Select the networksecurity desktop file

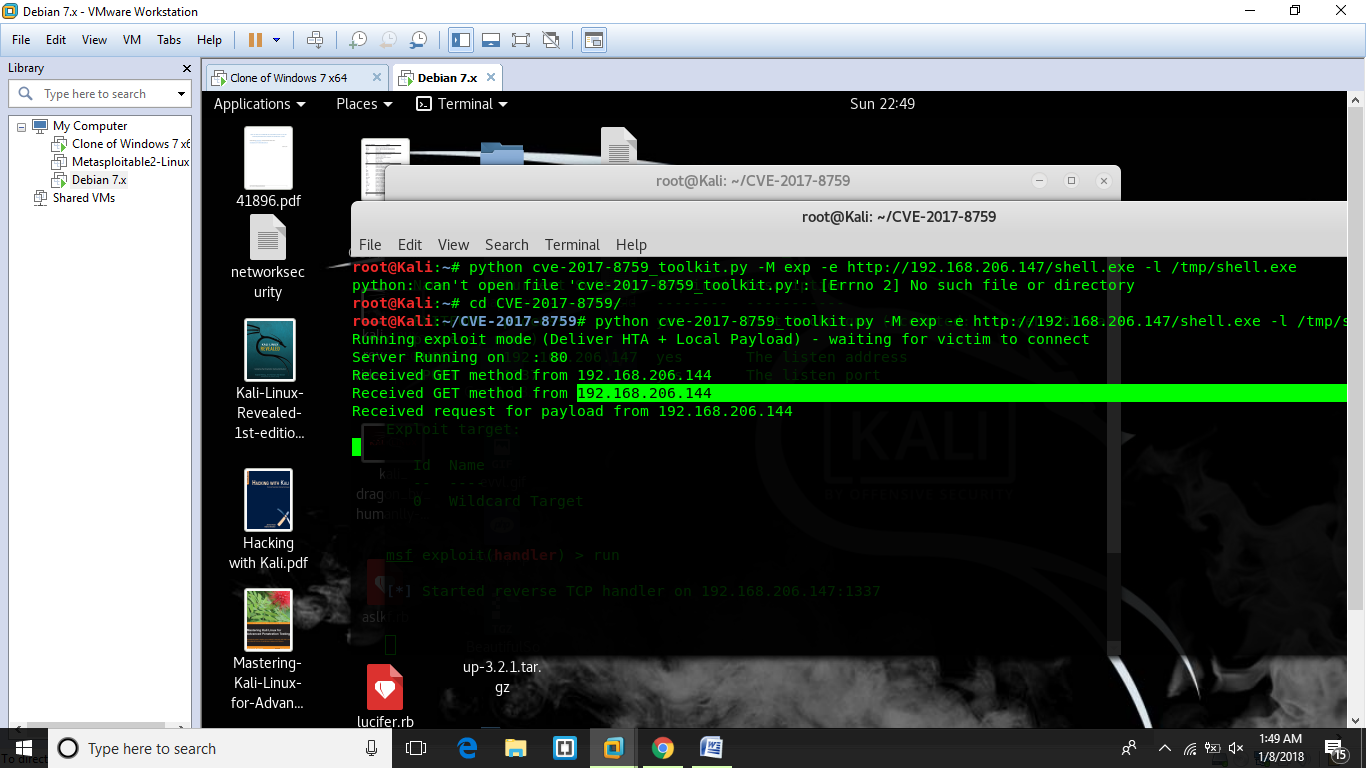pyautogui.click(x=268, y=258)
